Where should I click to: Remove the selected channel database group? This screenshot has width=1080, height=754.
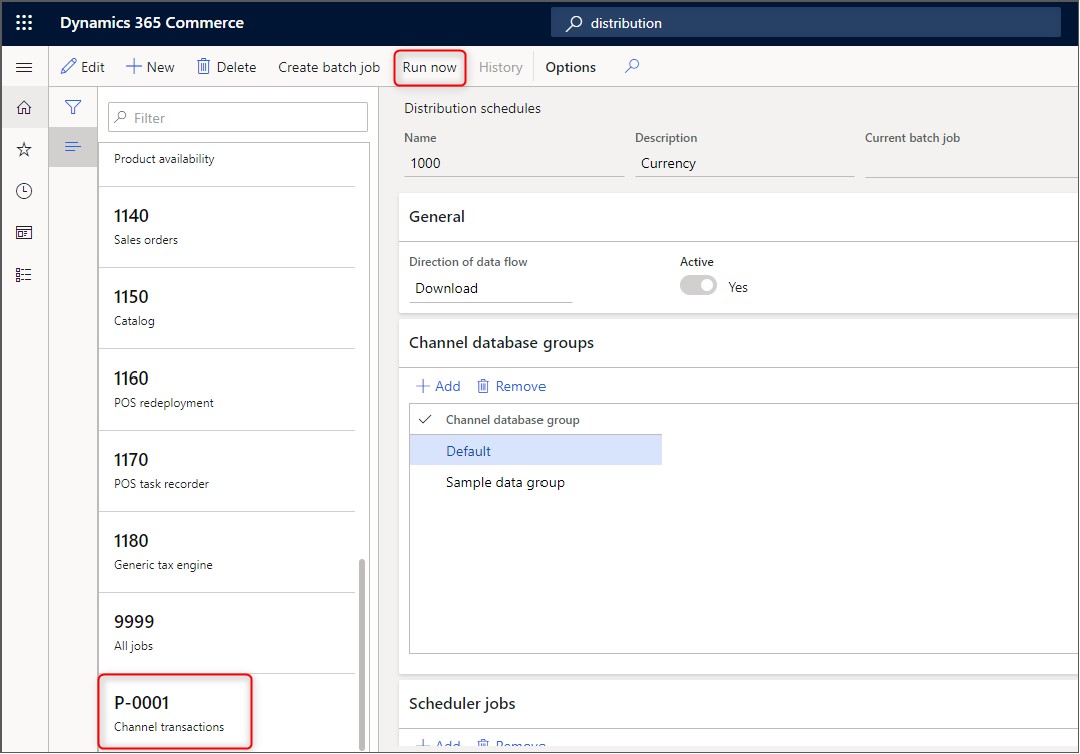pos(511,386)
